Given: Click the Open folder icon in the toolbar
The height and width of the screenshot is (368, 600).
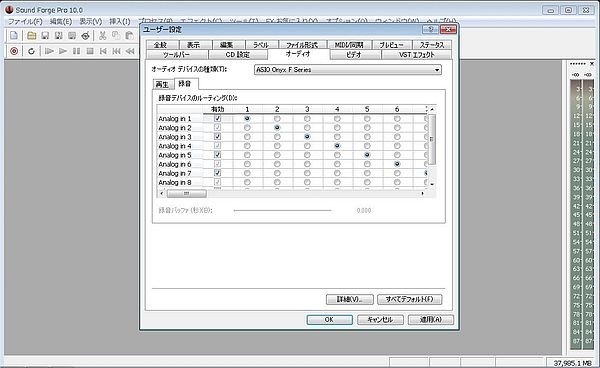Looking at the screenshot, I should click(x=31, y=36).
